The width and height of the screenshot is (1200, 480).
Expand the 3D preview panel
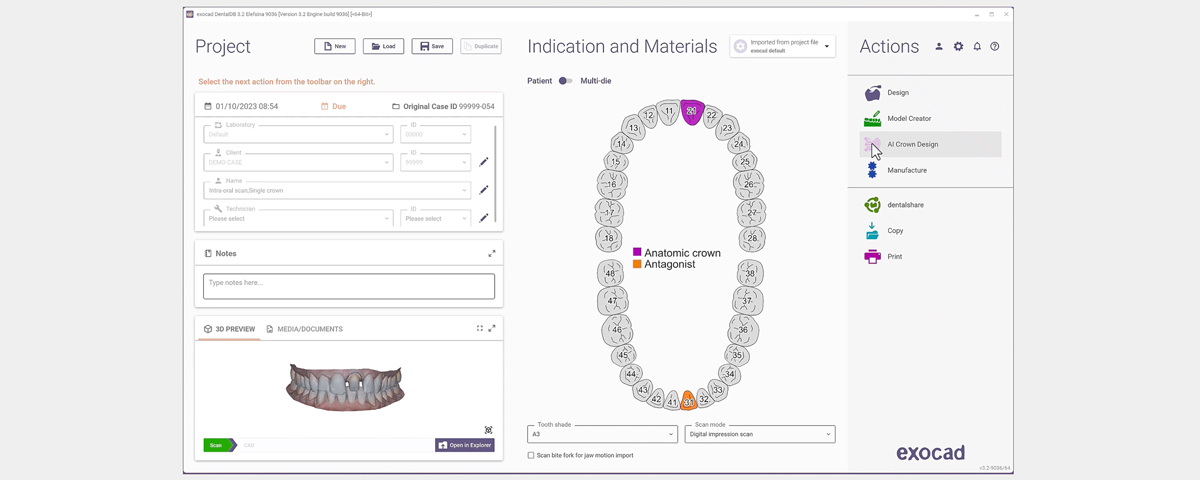(492, 328)
